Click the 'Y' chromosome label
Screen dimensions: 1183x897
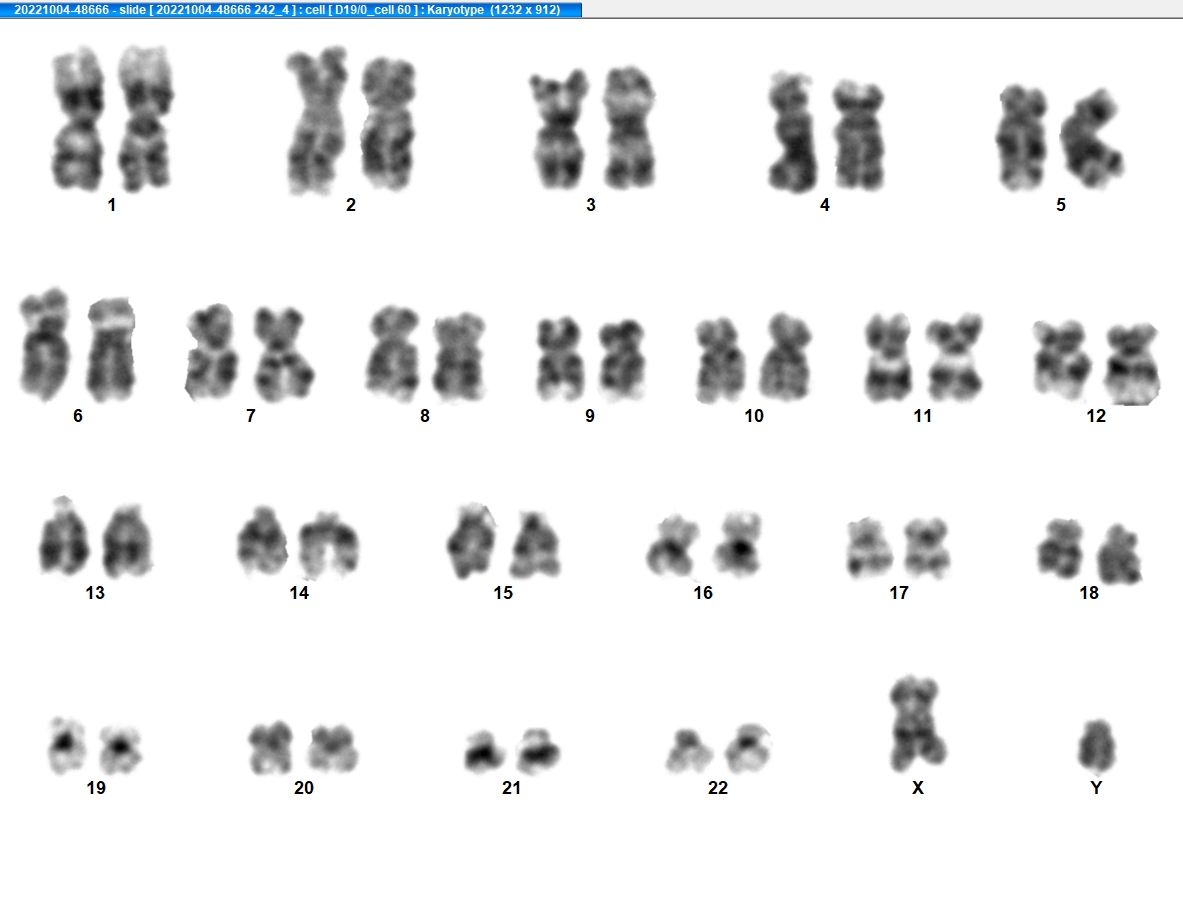(1096, 788)
